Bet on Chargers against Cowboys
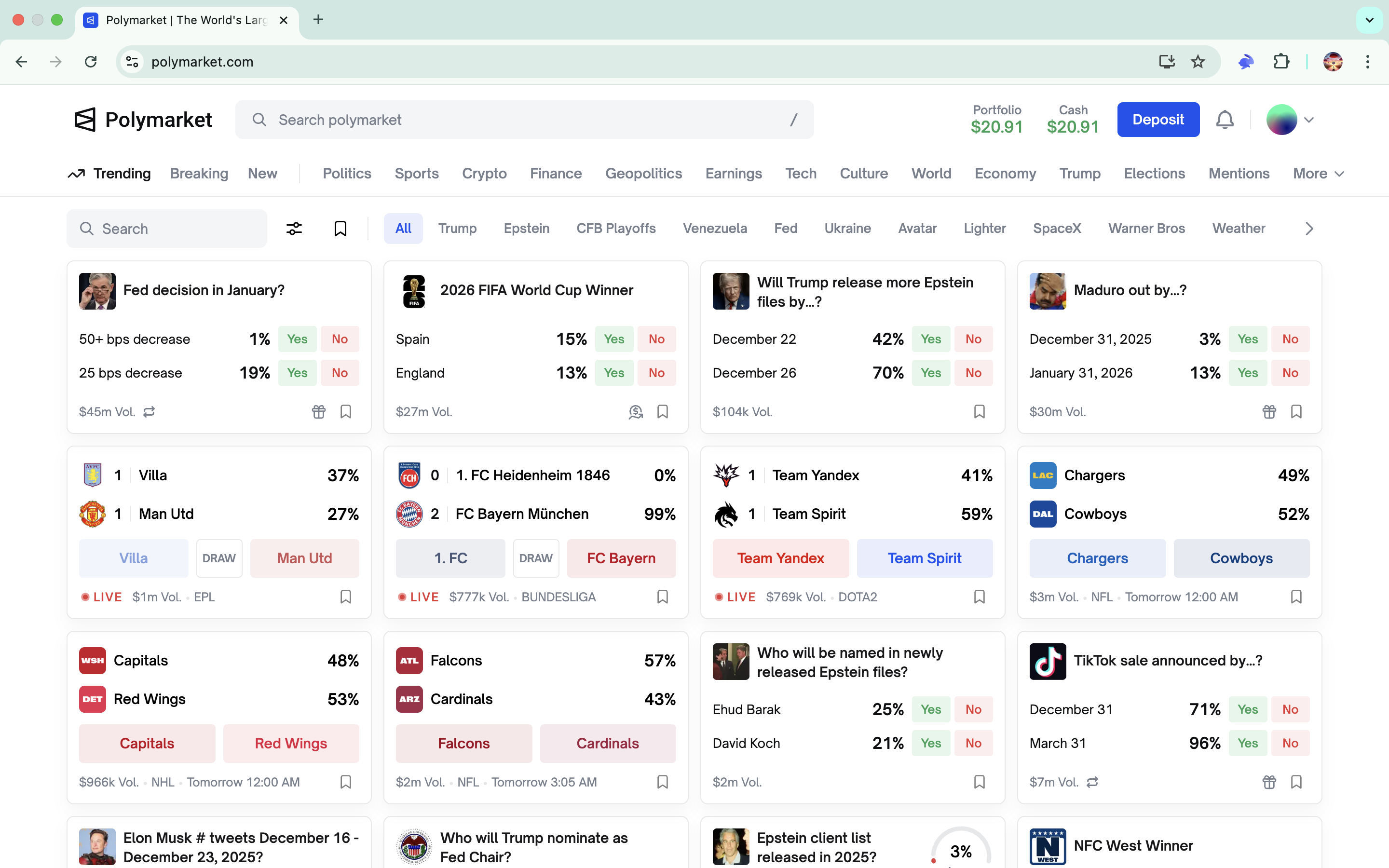Image resolution: width=1389 pixels, height=868 pixels. click(1097, 557)
